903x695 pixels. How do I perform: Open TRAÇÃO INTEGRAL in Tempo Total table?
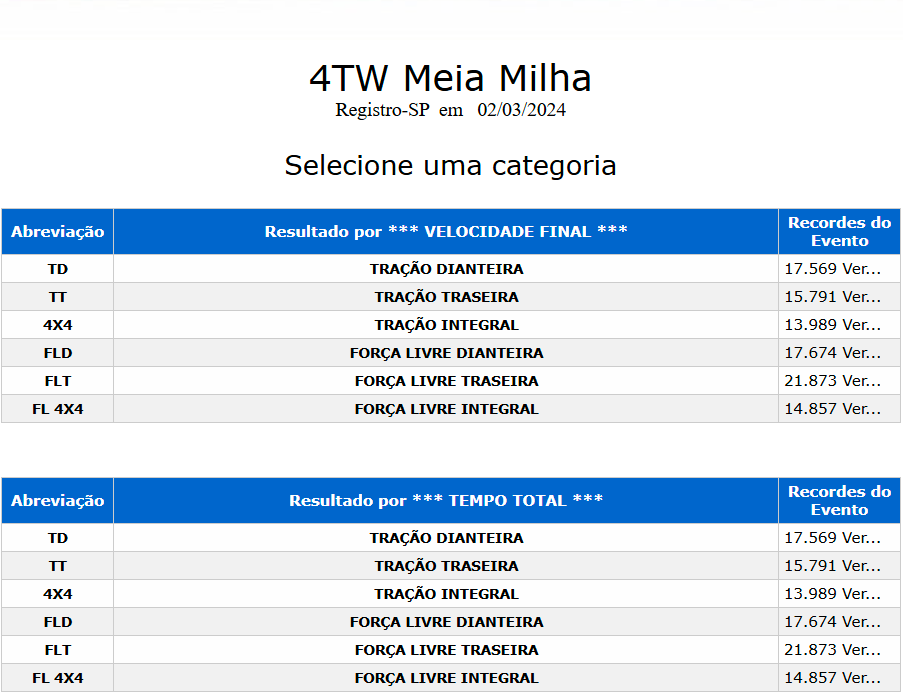coord(446,594)
